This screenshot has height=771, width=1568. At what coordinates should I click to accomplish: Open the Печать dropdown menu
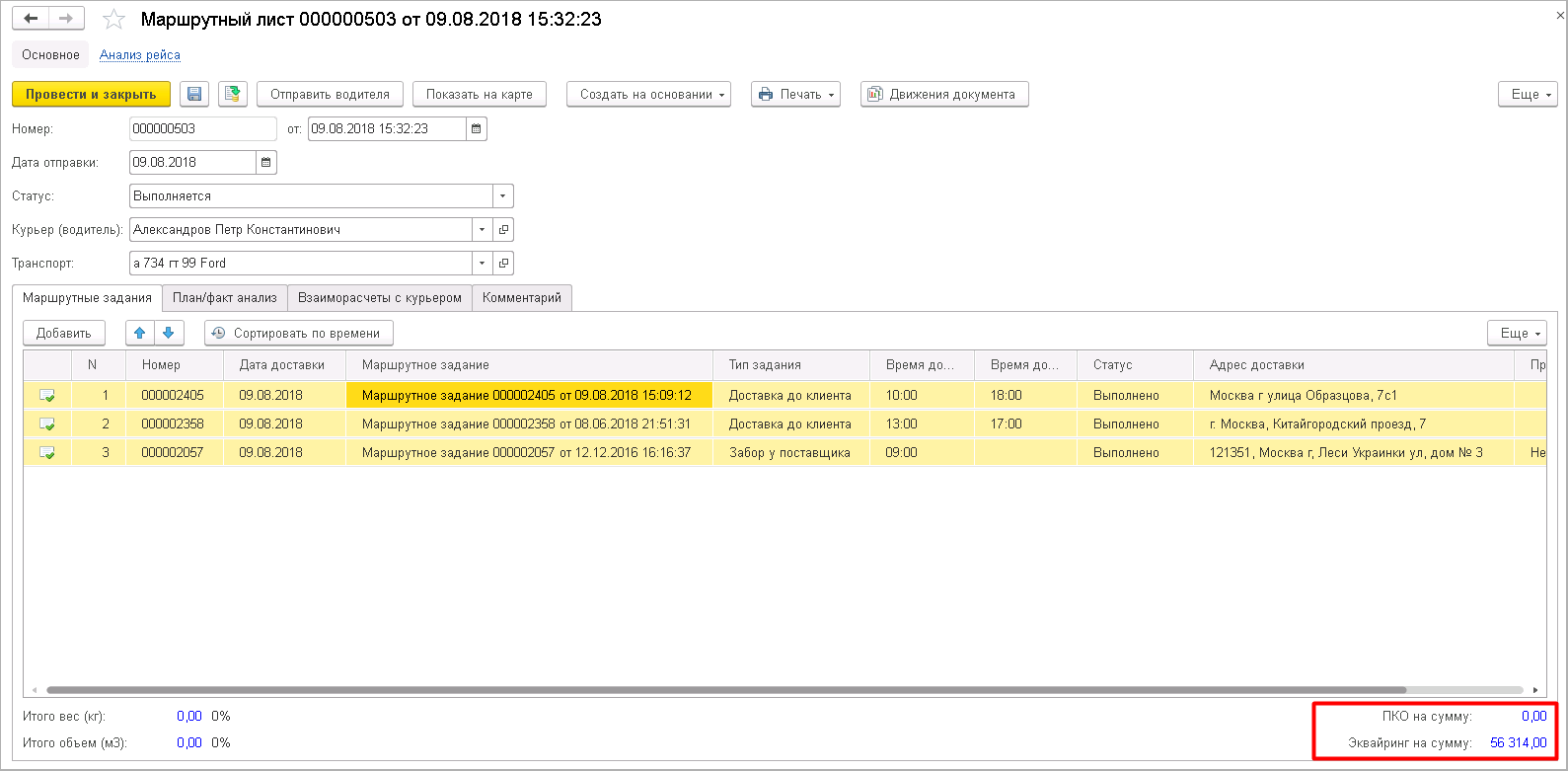(x=795, y=94)
